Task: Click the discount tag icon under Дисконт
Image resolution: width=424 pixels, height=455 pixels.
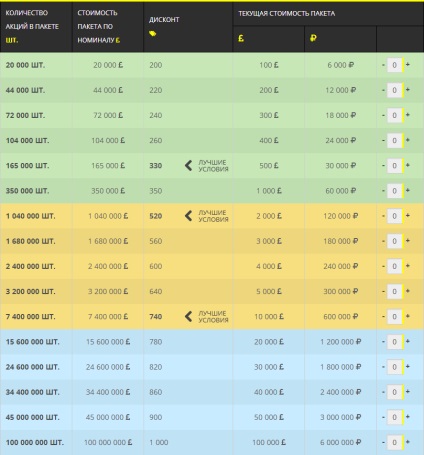Action: (153, 33)
